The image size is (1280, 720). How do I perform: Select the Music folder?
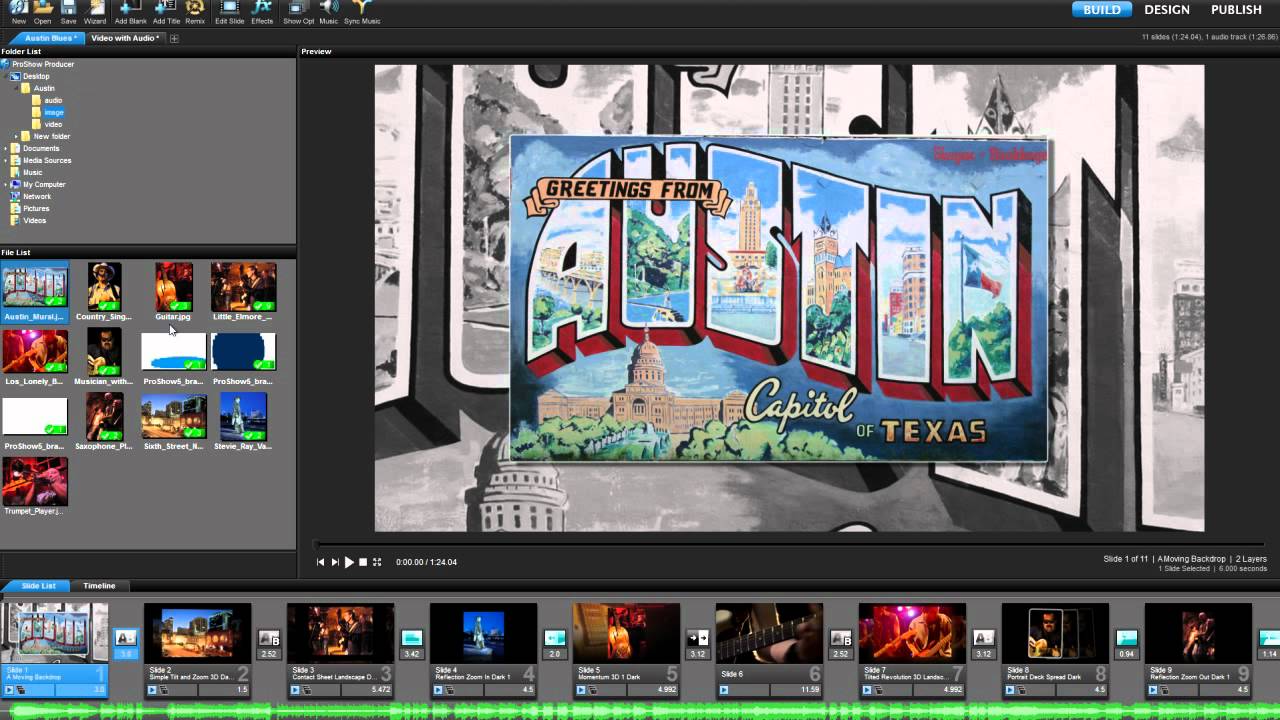click(x=27, y=172)
